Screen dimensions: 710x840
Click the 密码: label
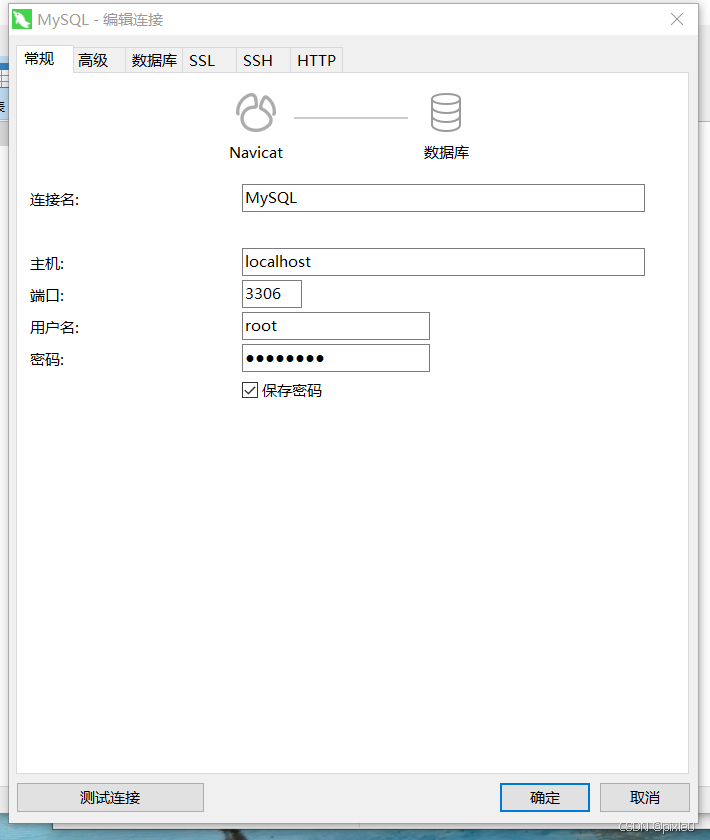pos(47,359)
